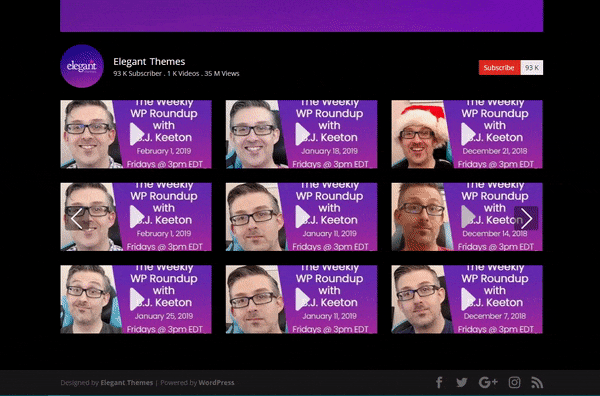Open the Elegant Themes channel title
The image size is (600, 396).
tap(149, 62)
